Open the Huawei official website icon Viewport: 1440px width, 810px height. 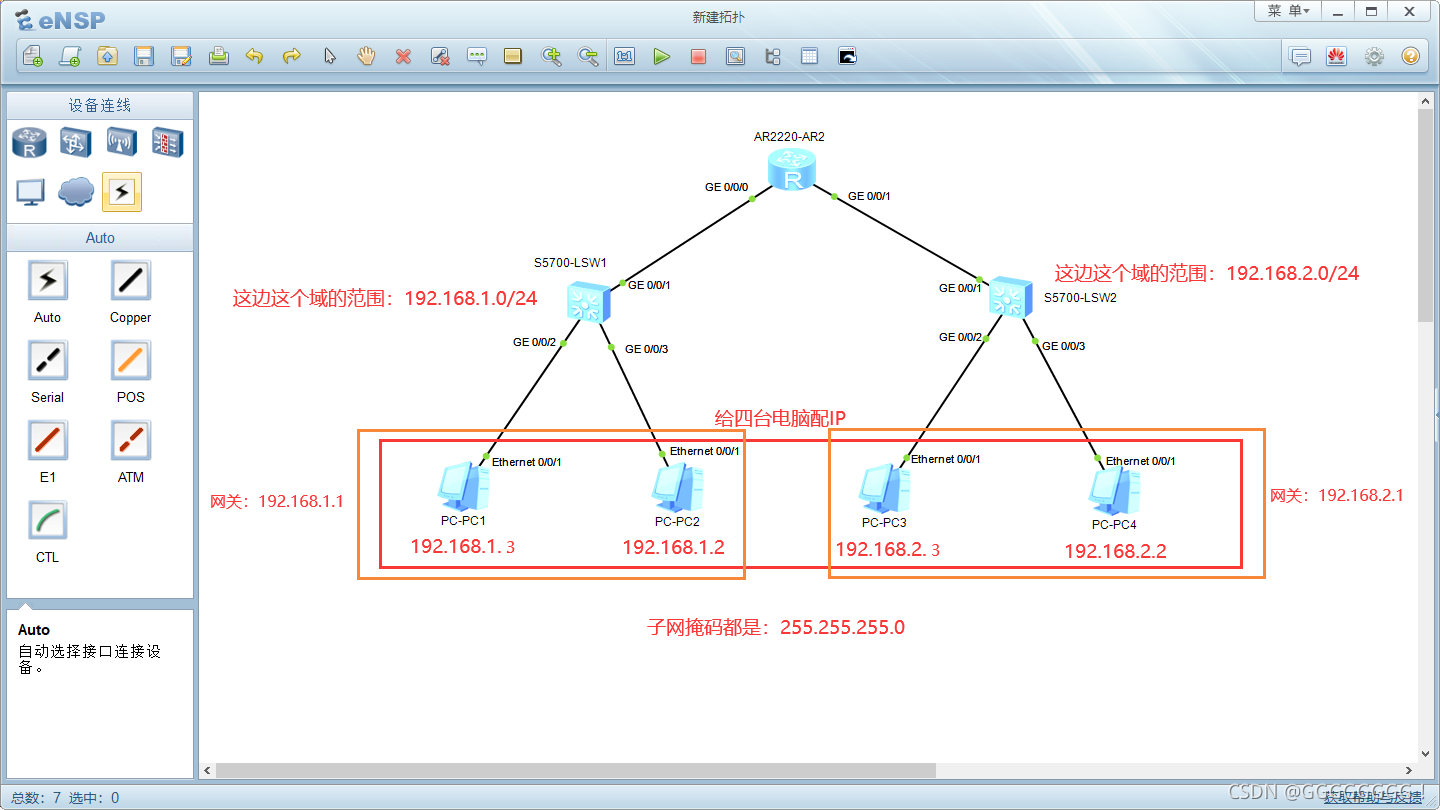click(1337, 56)
